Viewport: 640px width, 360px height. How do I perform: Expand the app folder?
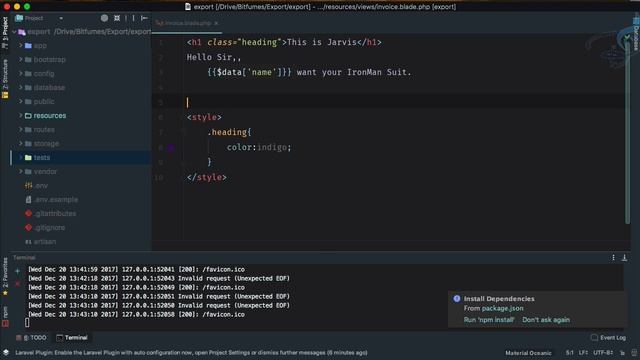click(20, 45)
